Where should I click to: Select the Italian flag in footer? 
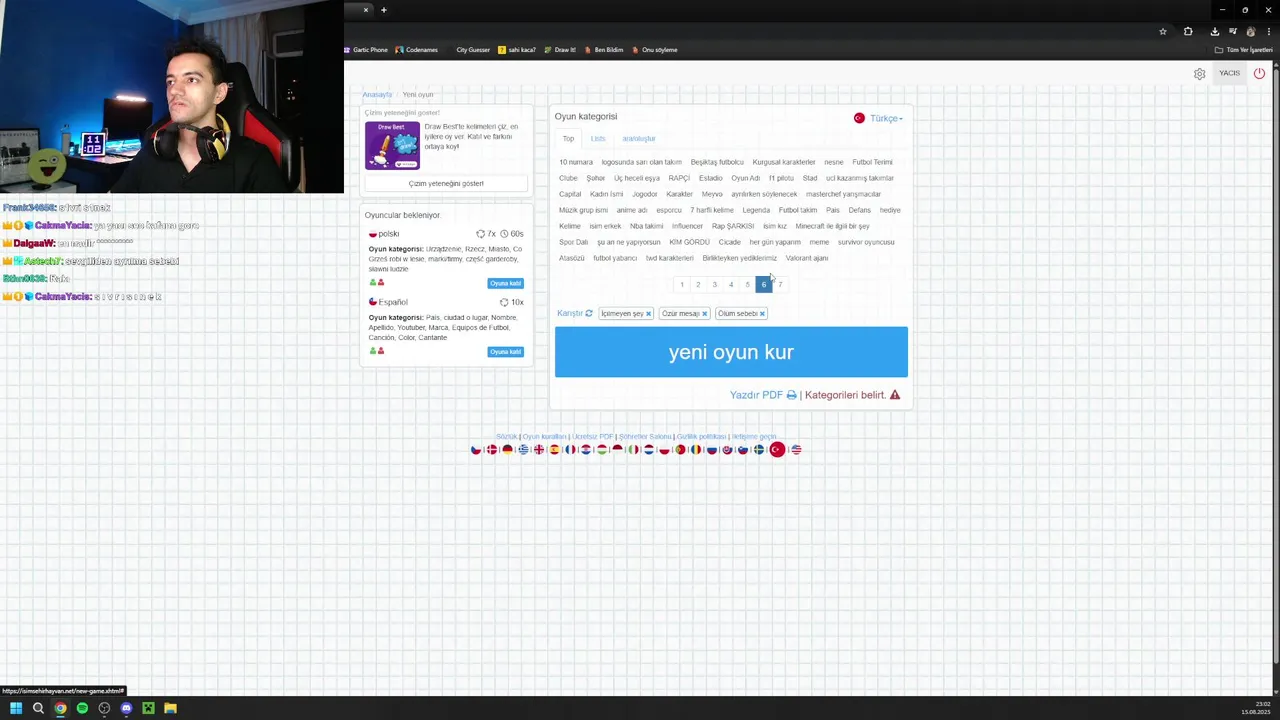(634, 450)
